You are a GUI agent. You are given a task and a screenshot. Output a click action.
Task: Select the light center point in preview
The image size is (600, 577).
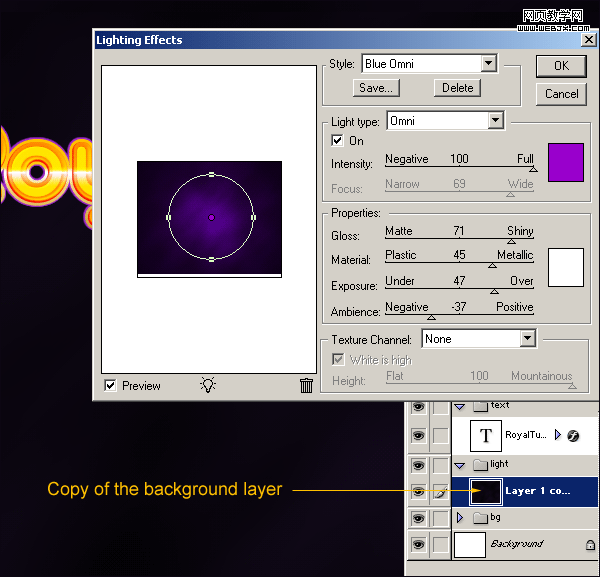tap(211, 217)
